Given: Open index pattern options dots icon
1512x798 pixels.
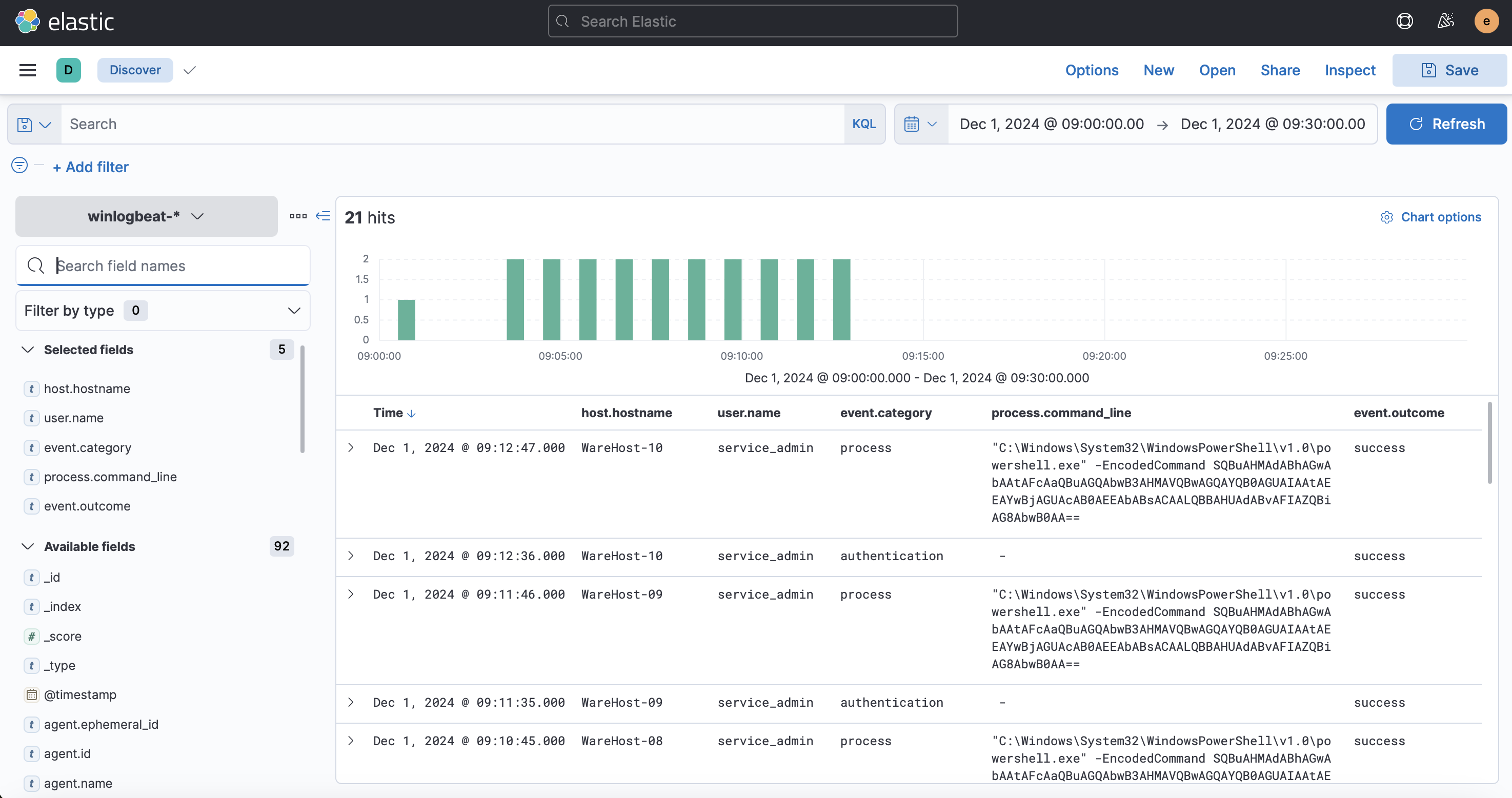Looking at the screenshot, I should pyautogui.click(x=298, y=216).
